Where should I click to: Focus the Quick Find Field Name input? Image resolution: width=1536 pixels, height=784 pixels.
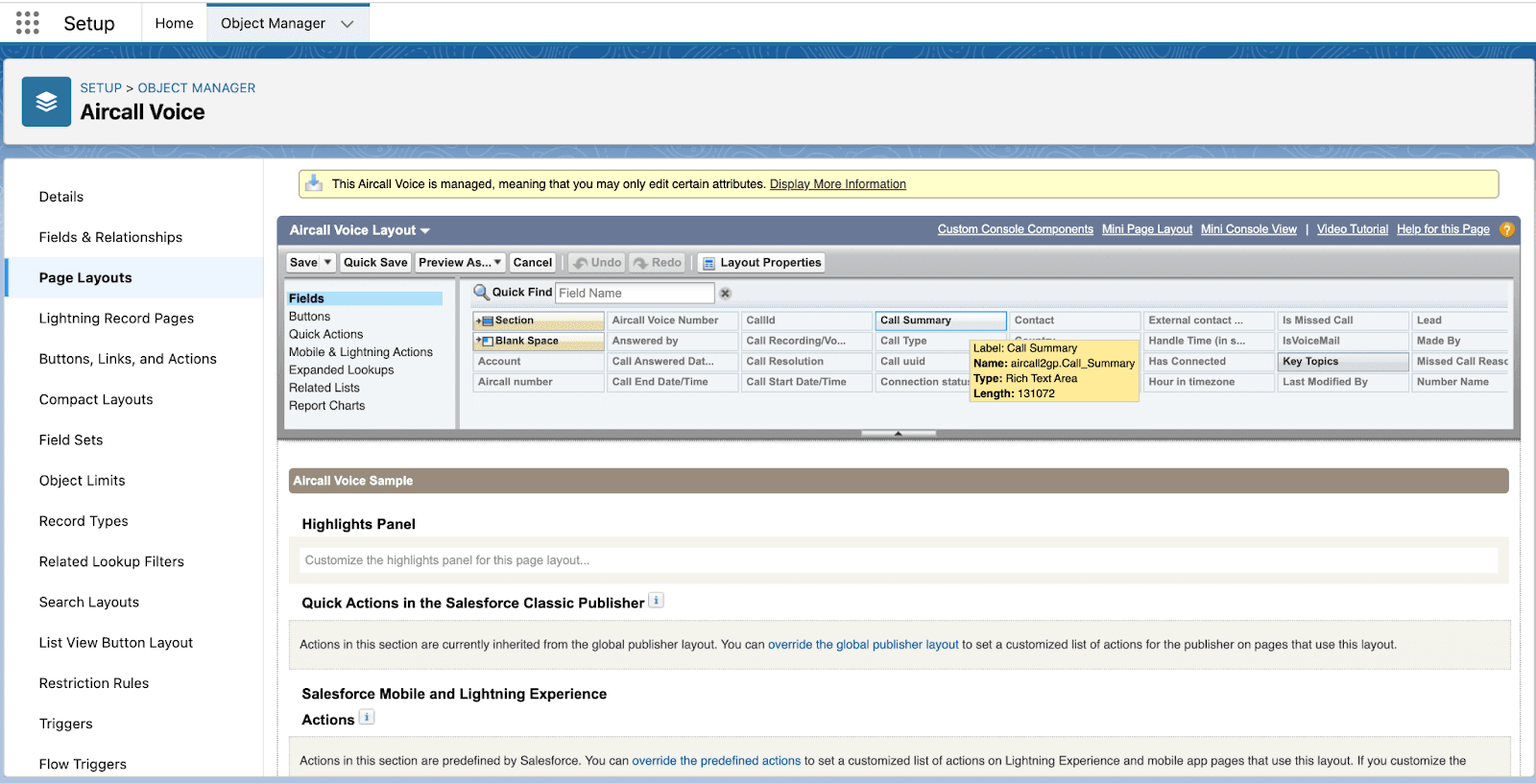click(x=635, y=293)
